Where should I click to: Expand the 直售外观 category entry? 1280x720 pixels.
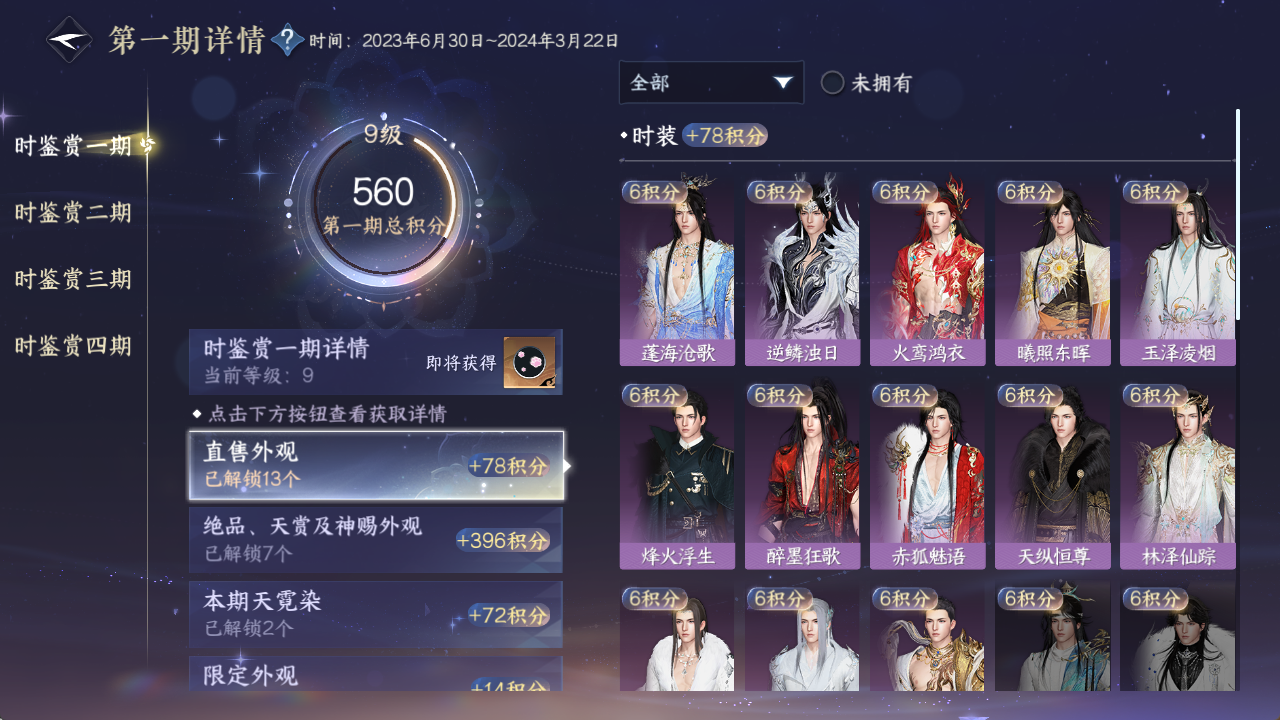click(376, 465)
